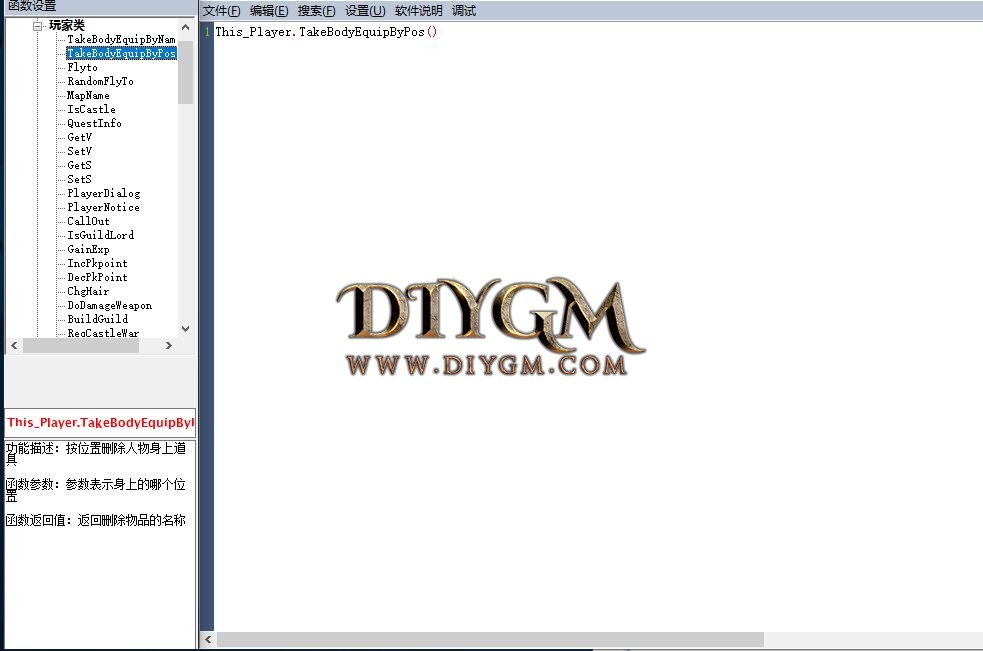
Task: Select the SetV function
Action: (80, 151)
